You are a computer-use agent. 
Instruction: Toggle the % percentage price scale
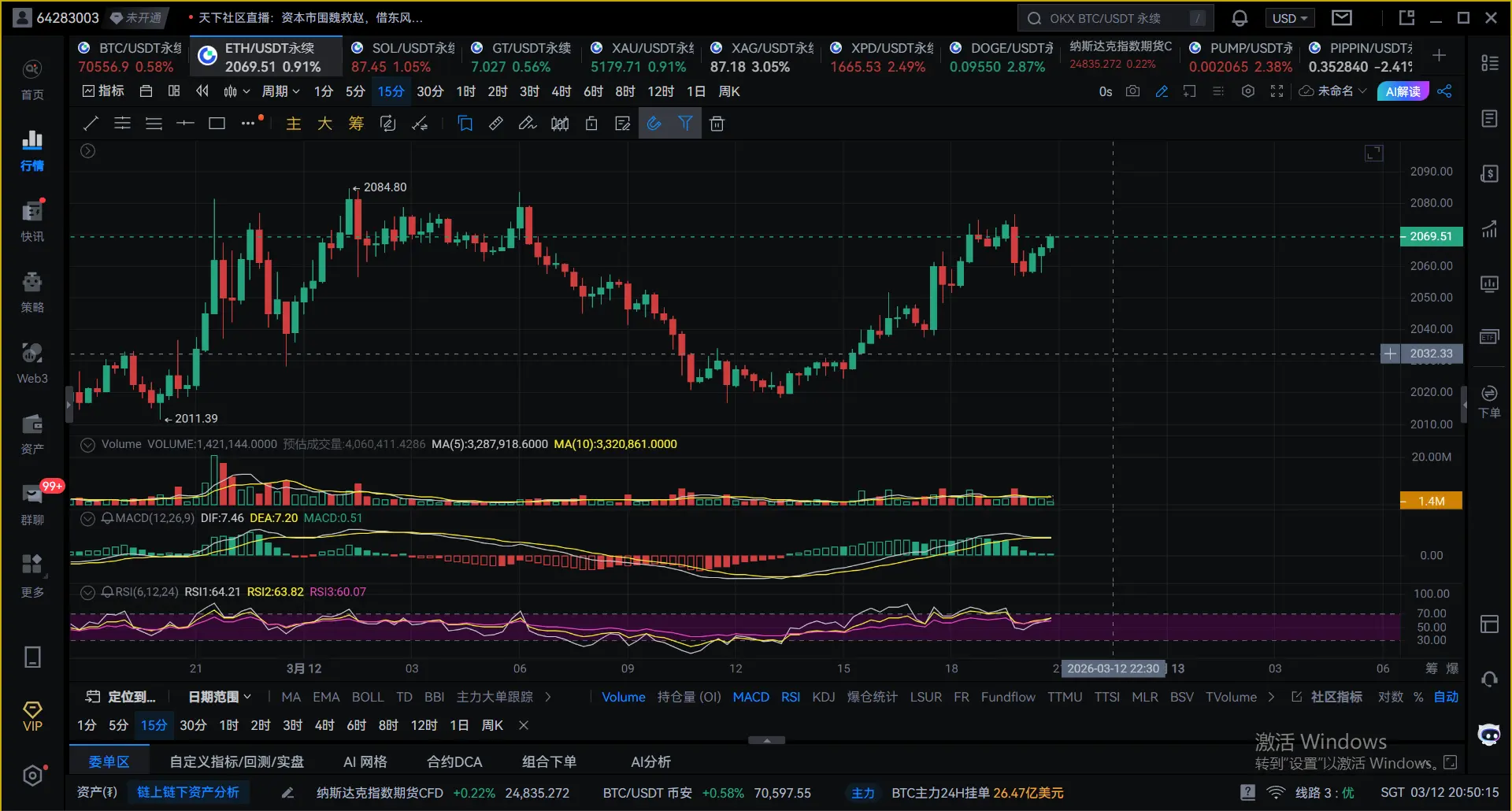[x=1418, y=697]
